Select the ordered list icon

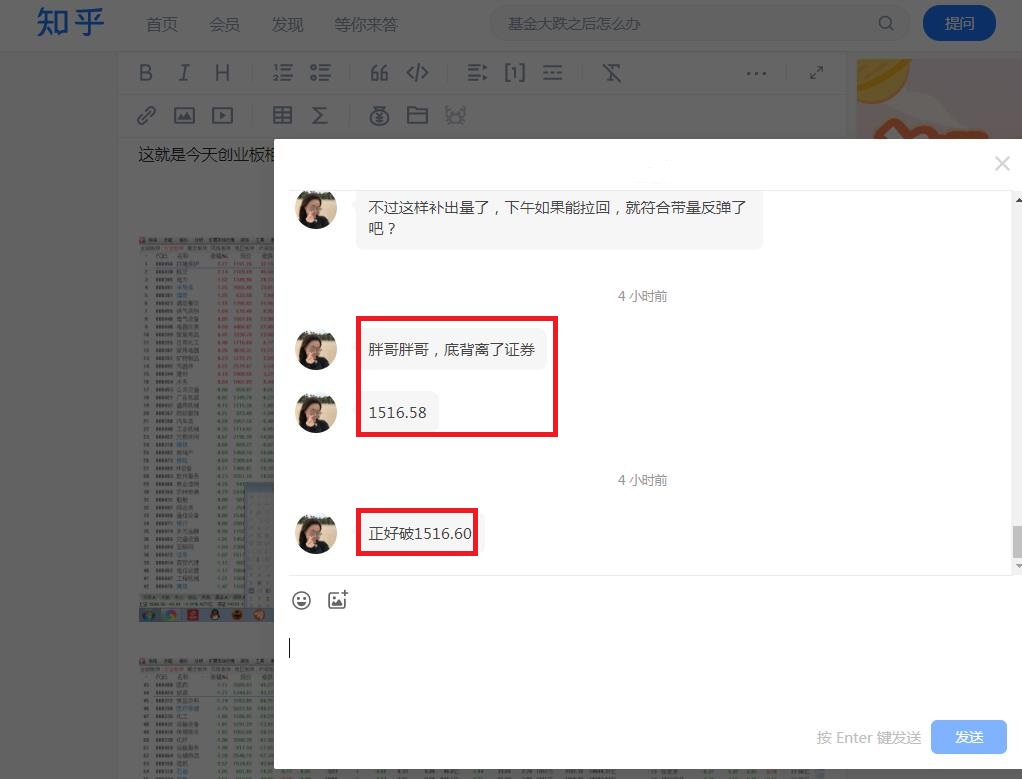coord(283,72)
